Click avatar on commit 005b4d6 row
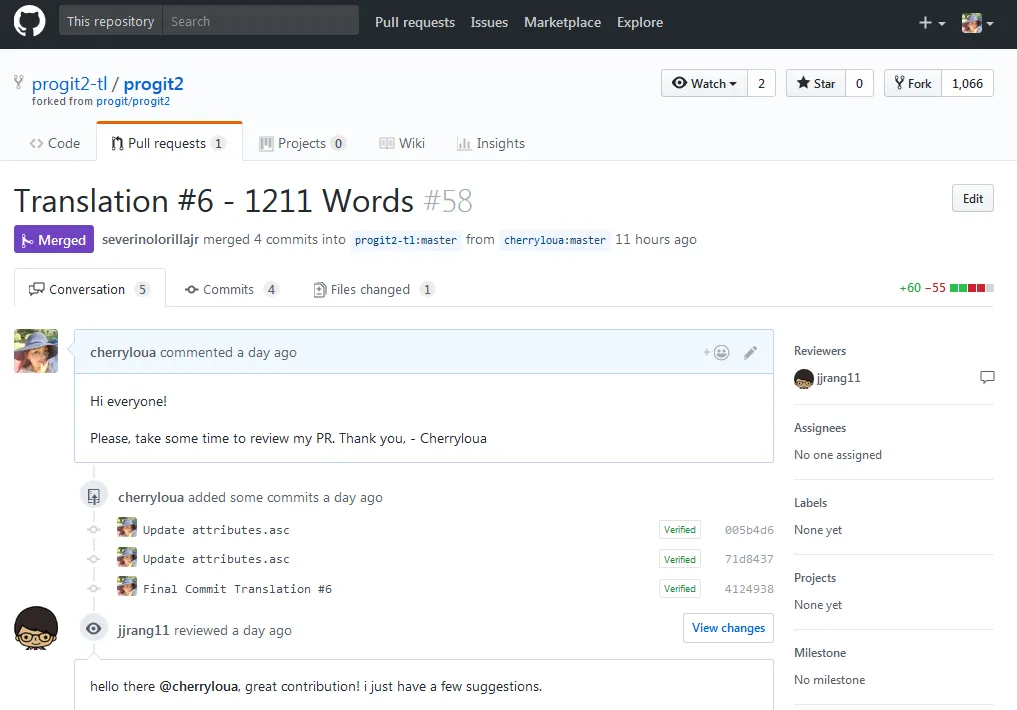 (x=127, y=527)
